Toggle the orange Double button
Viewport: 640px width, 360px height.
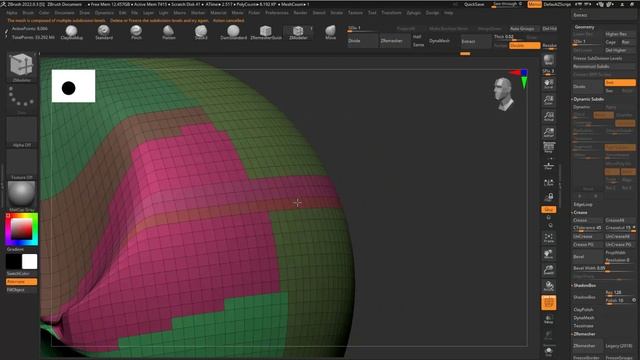click(524, 46)
